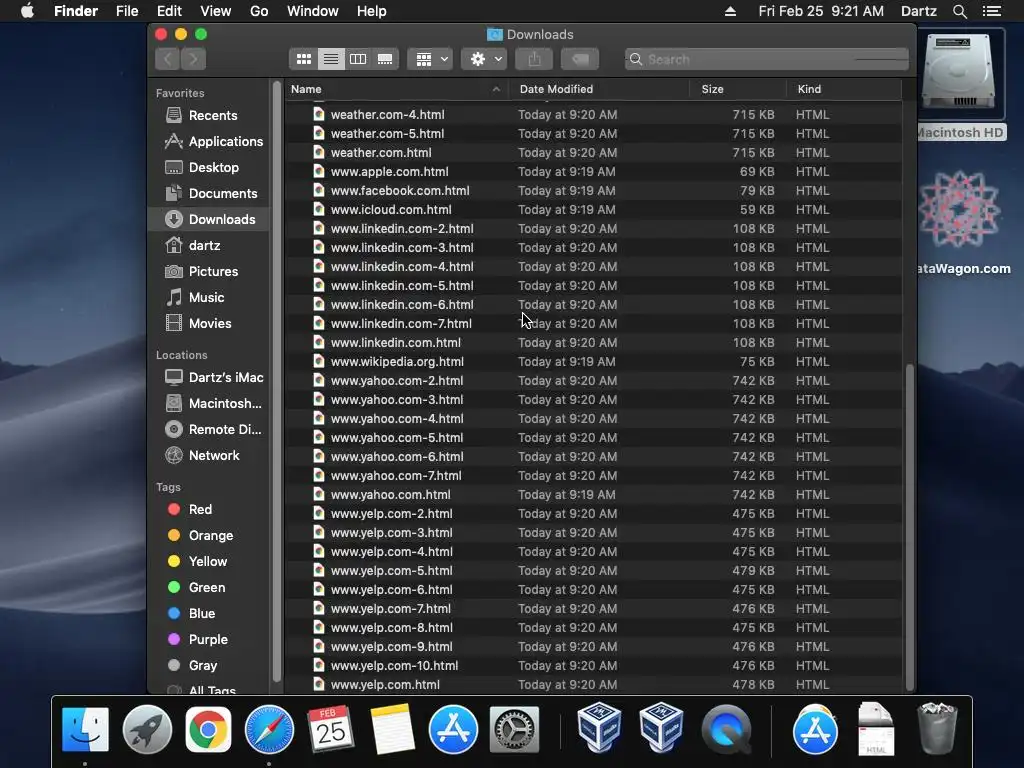The image size is (1024, 768).
Task: Switch to column view in toolbar
Action: tap(358, 59)
